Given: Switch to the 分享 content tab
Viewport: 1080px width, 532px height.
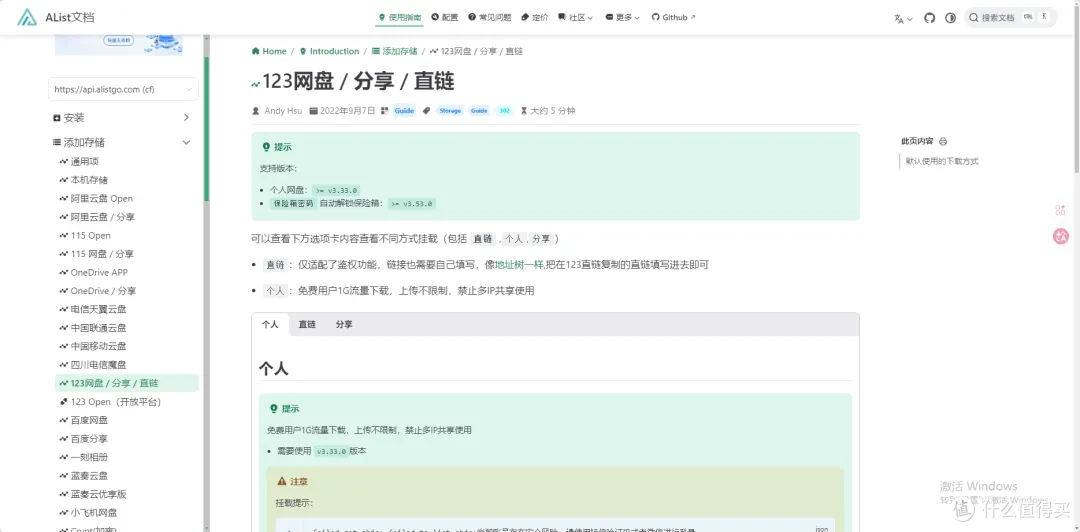Looking at the screenshot, I should [x=344, y=325].
